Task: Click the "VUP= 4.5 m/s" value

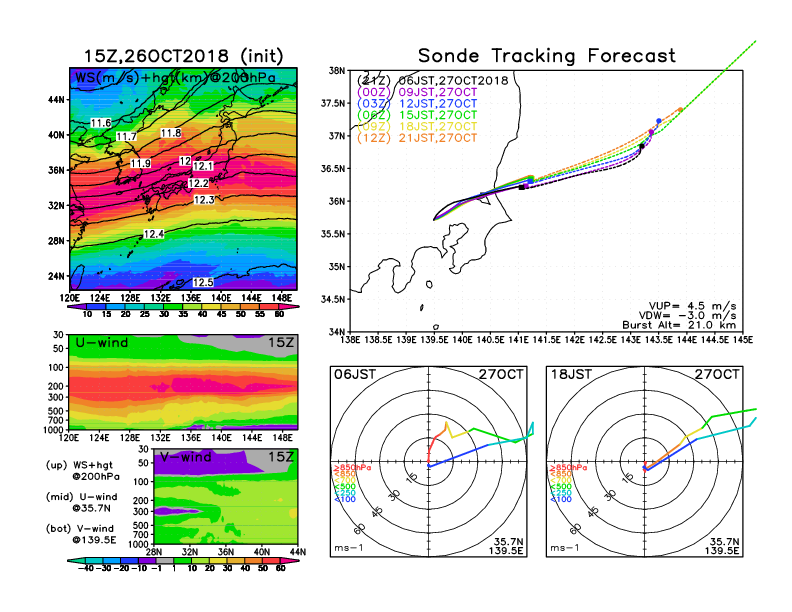Action: (x=692, y=306)
